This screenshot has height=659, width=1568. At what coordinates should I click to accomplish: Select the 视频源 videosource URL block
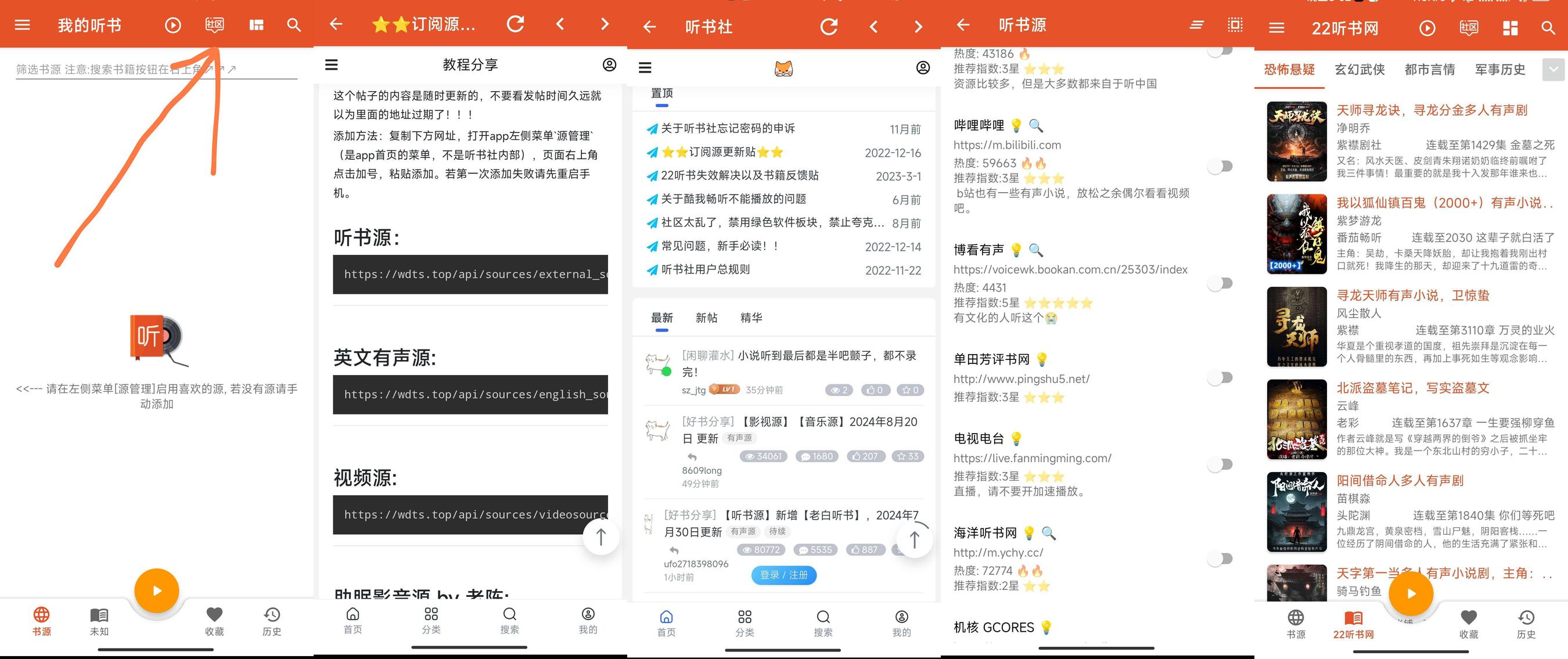coord(470,515)
